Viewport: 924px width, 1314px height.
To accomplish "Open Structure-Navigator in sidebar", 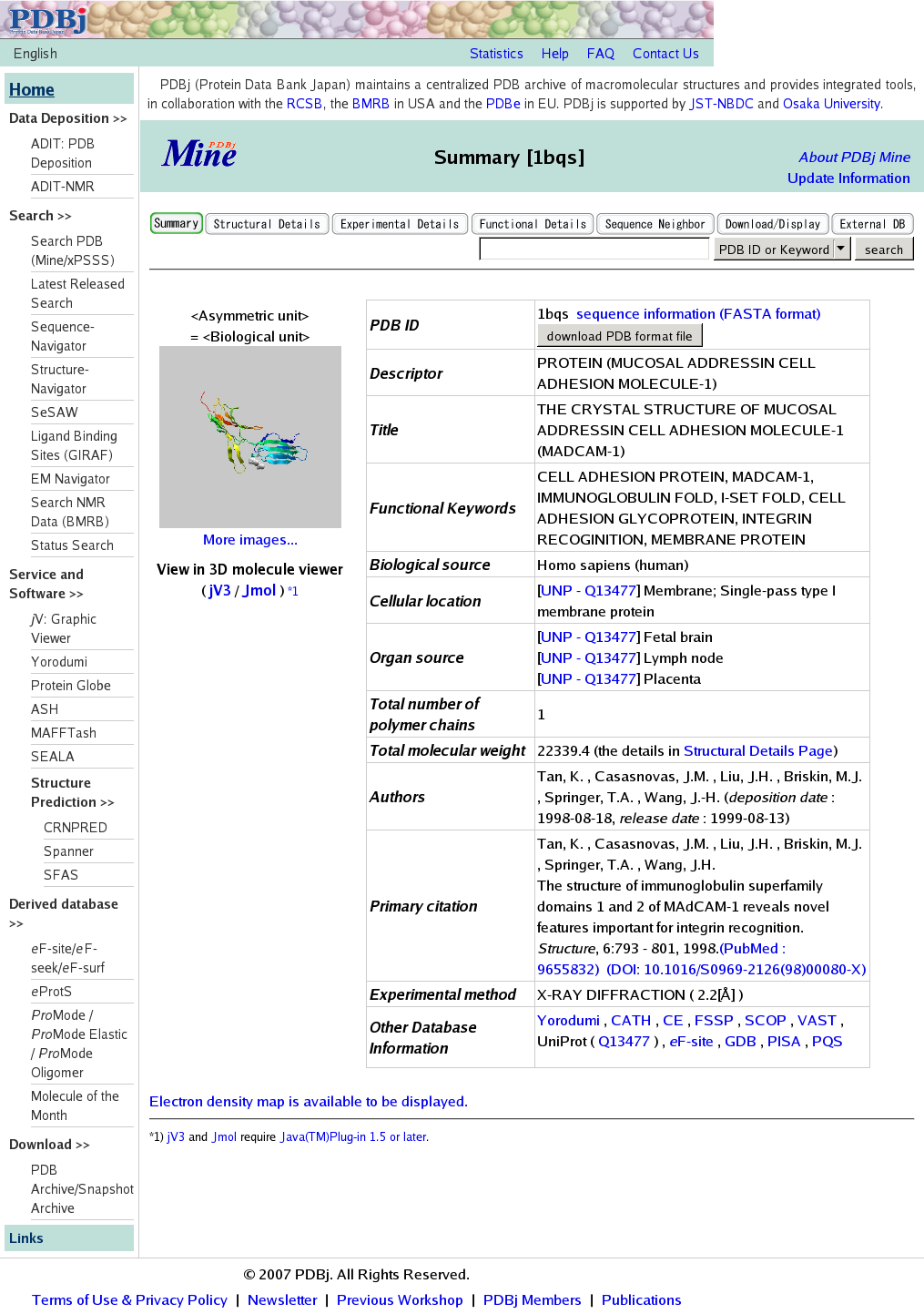I will (x=59, y=379).
